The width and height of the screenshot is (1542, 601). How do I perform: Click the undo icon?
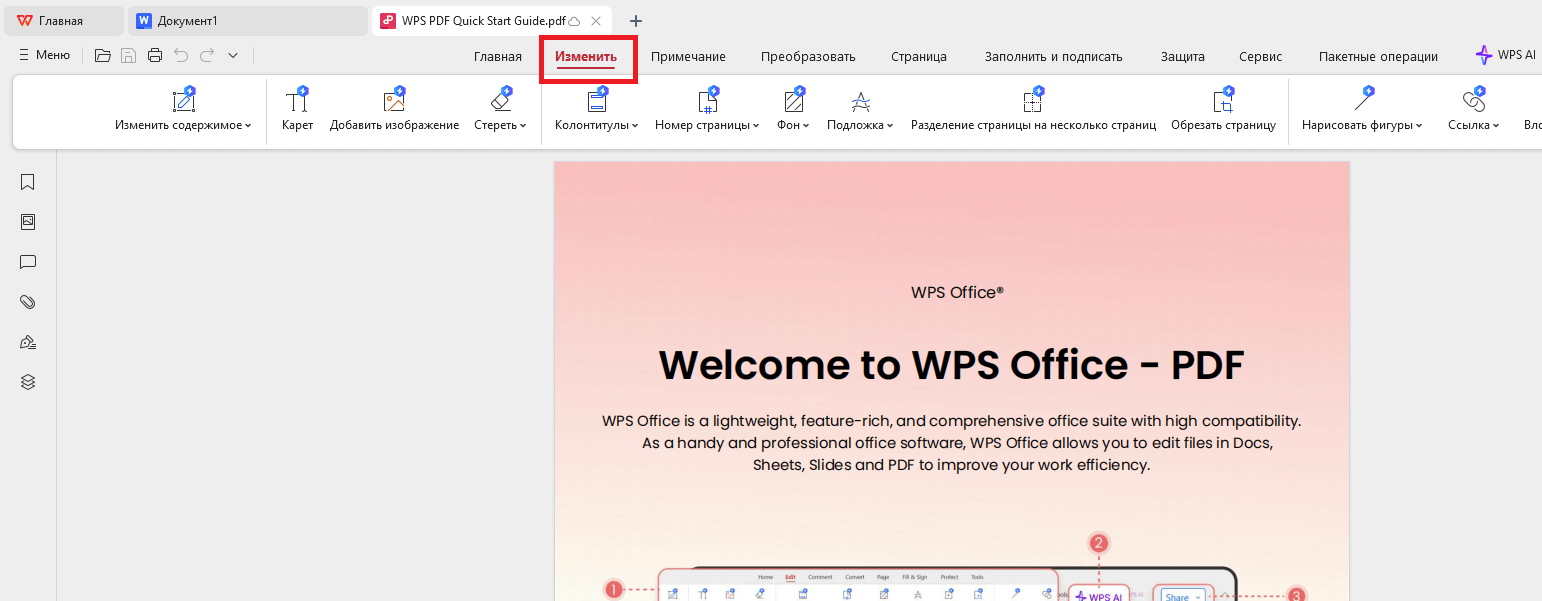(181, 55)
